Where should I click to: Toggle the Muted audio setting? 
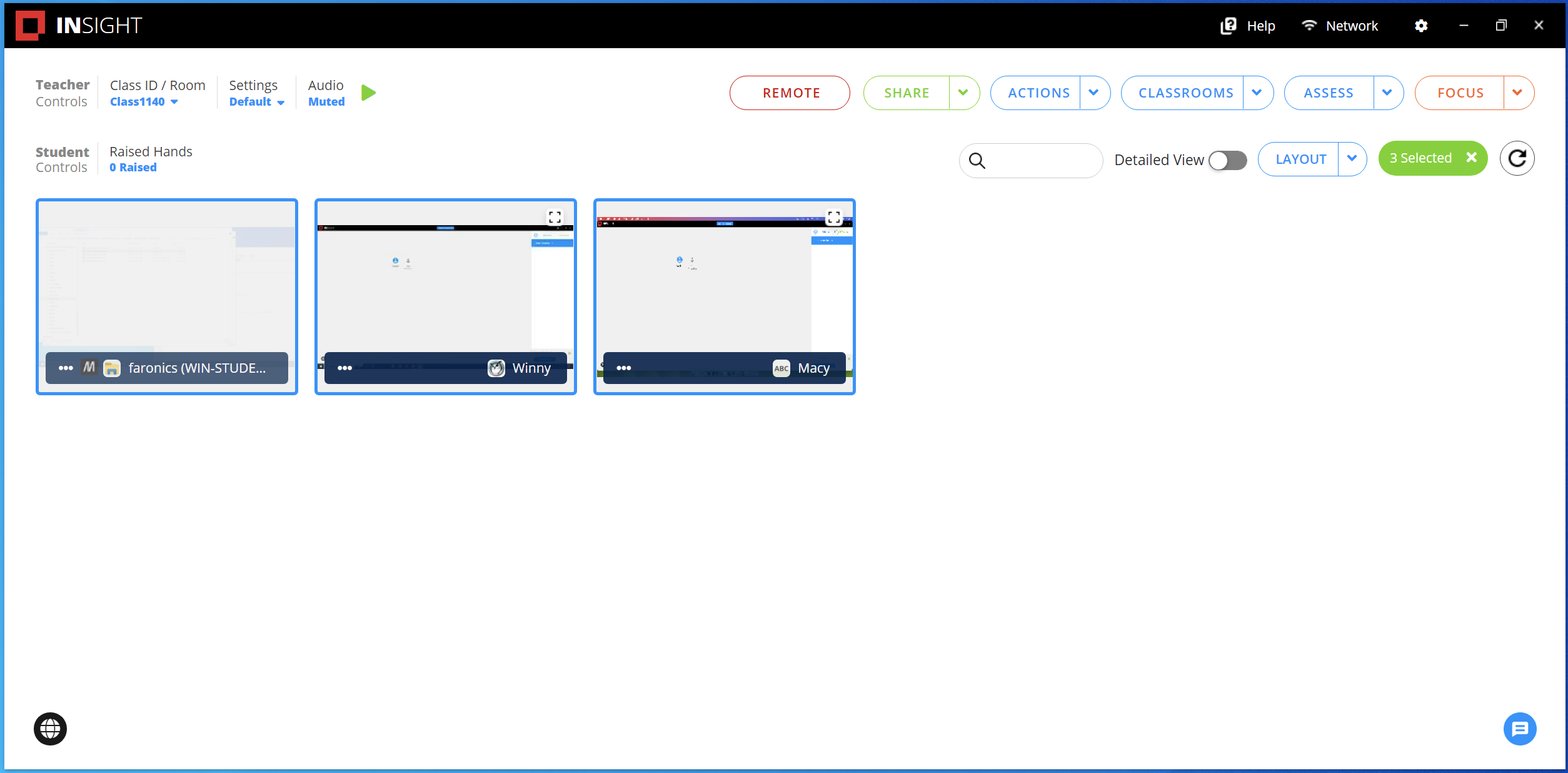click(x=326, y=102)
